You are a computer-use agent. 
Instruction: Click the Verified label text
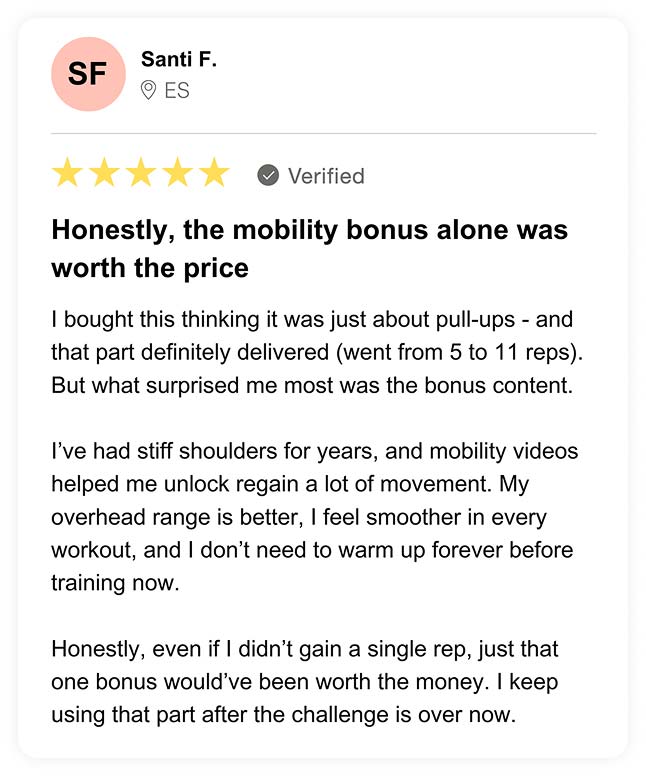click(x=326, y=176)
